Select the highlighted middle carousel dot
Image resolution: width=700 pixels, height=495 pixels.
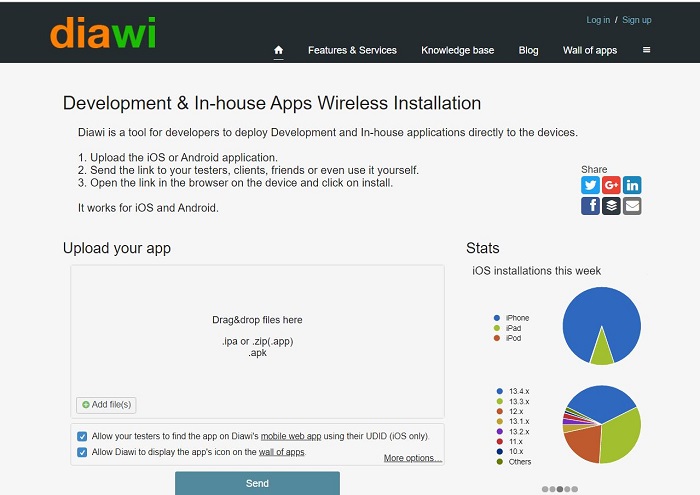click(560, 489)
